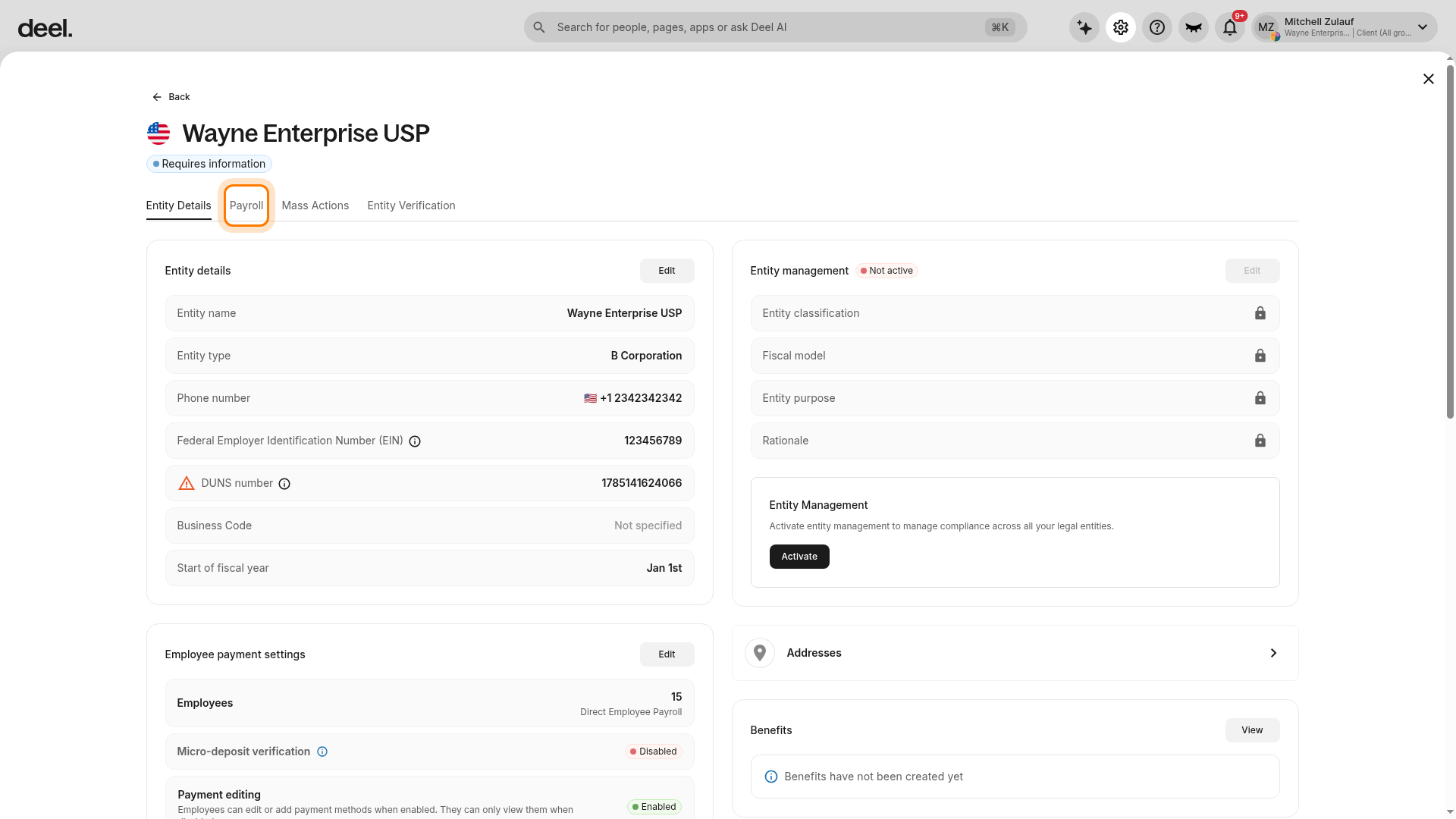Click the phone number US flag
This screenshot has height=819, width=1456.
(x=590, y=398)
